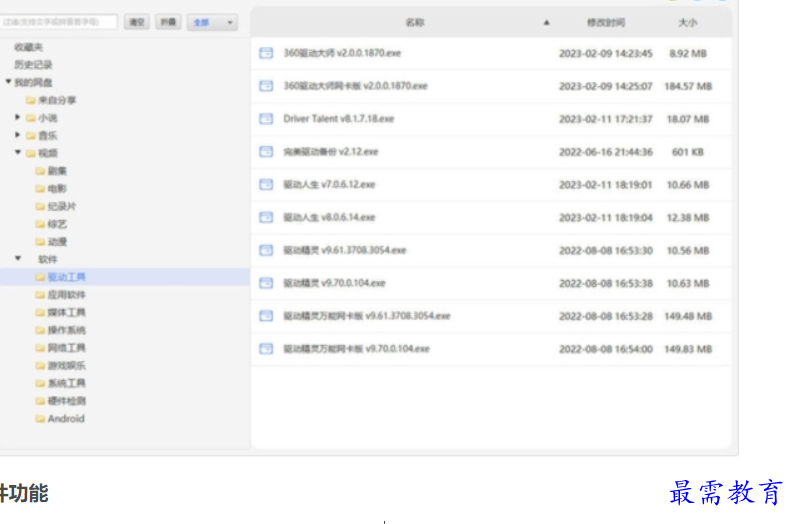Select the Driver Talent v8.1.7.18.exe file icon
Viewport: 791px width, 524px height.
point(266,119)
